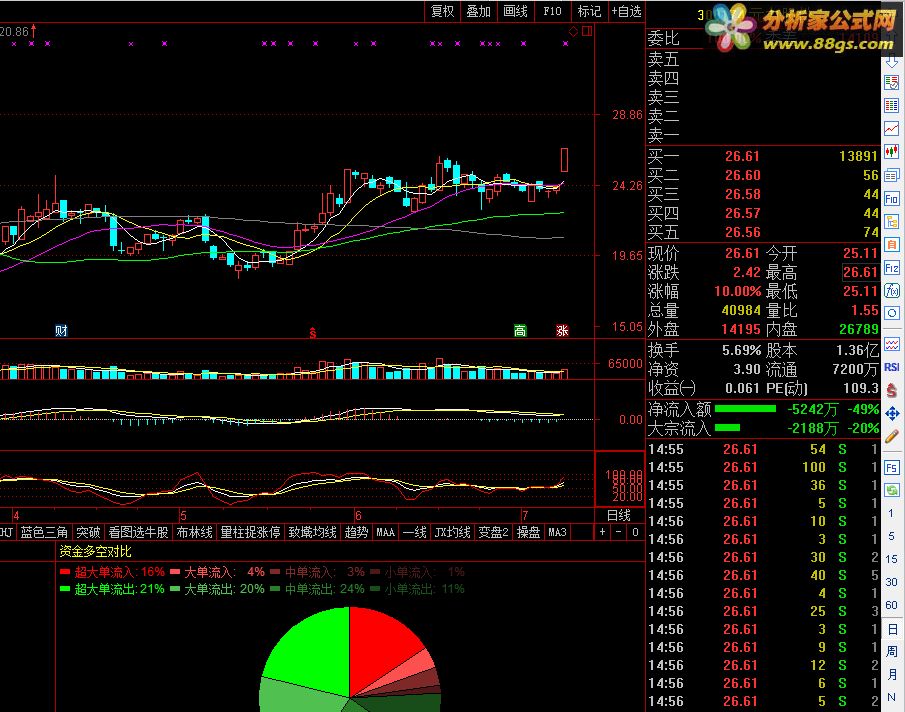Select the pencil drawing tool icon

[892, 436]
